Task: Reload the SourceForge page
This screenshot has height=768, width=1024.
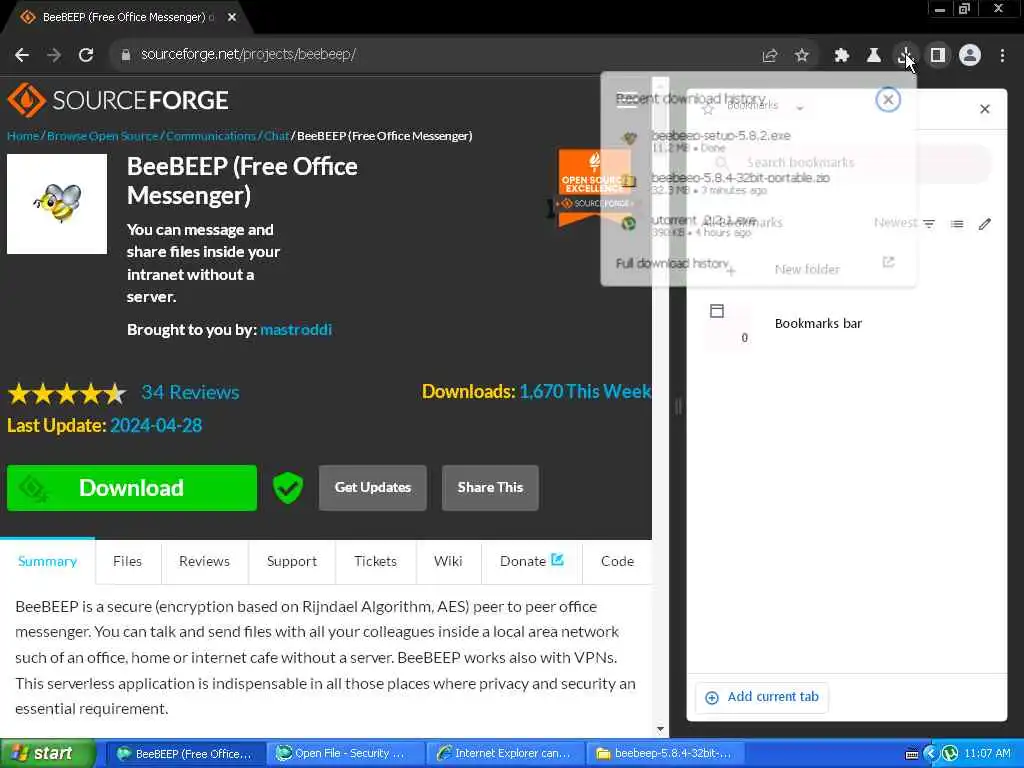Action: 86,55
